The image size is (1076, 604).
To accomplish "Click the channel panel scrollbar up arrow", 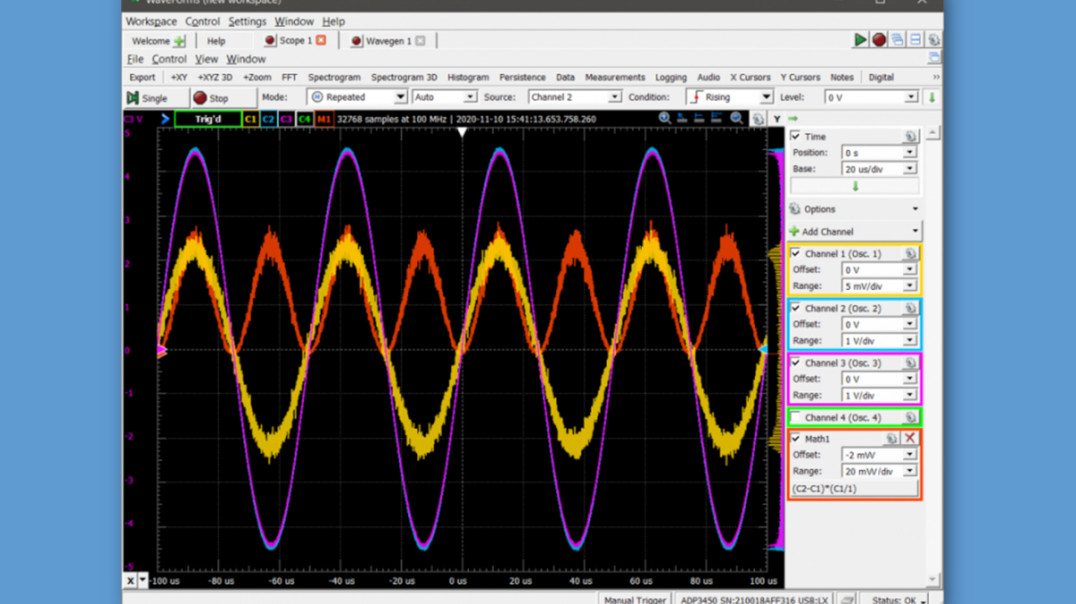I will [932, 133].
